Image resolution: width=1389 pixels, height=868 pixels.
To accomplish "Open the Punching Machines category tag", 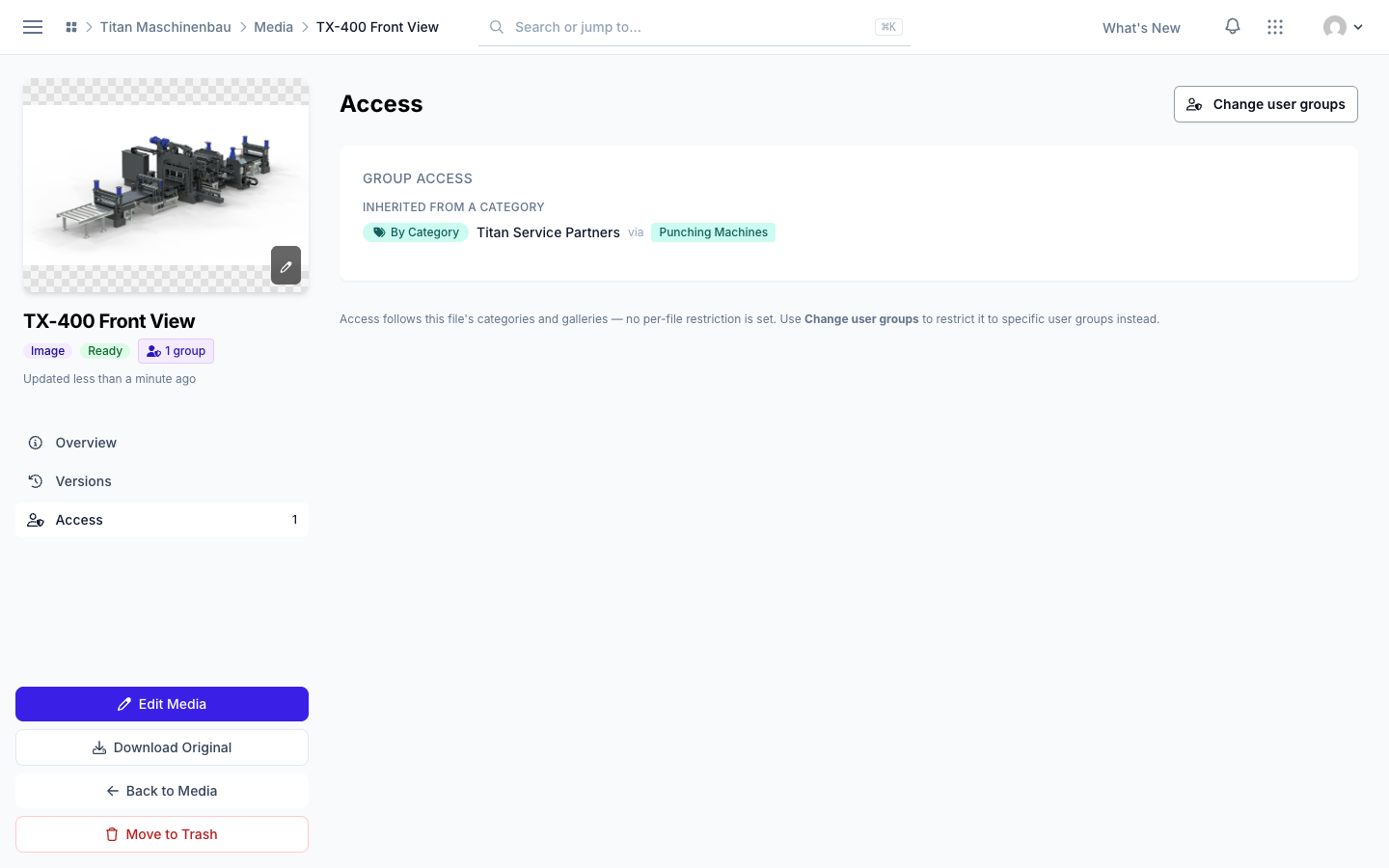I will [713, 232].
